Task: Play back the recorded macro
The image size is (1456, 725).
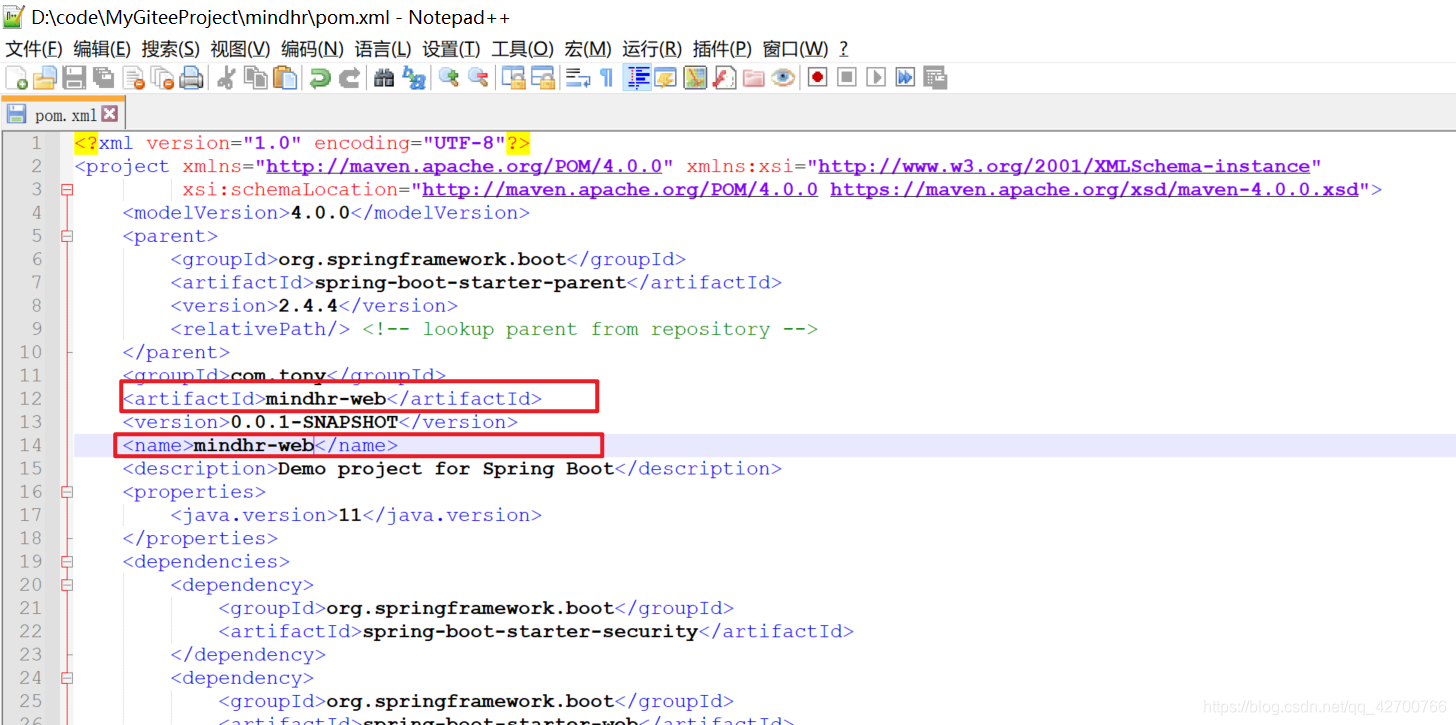Action: 876,78
